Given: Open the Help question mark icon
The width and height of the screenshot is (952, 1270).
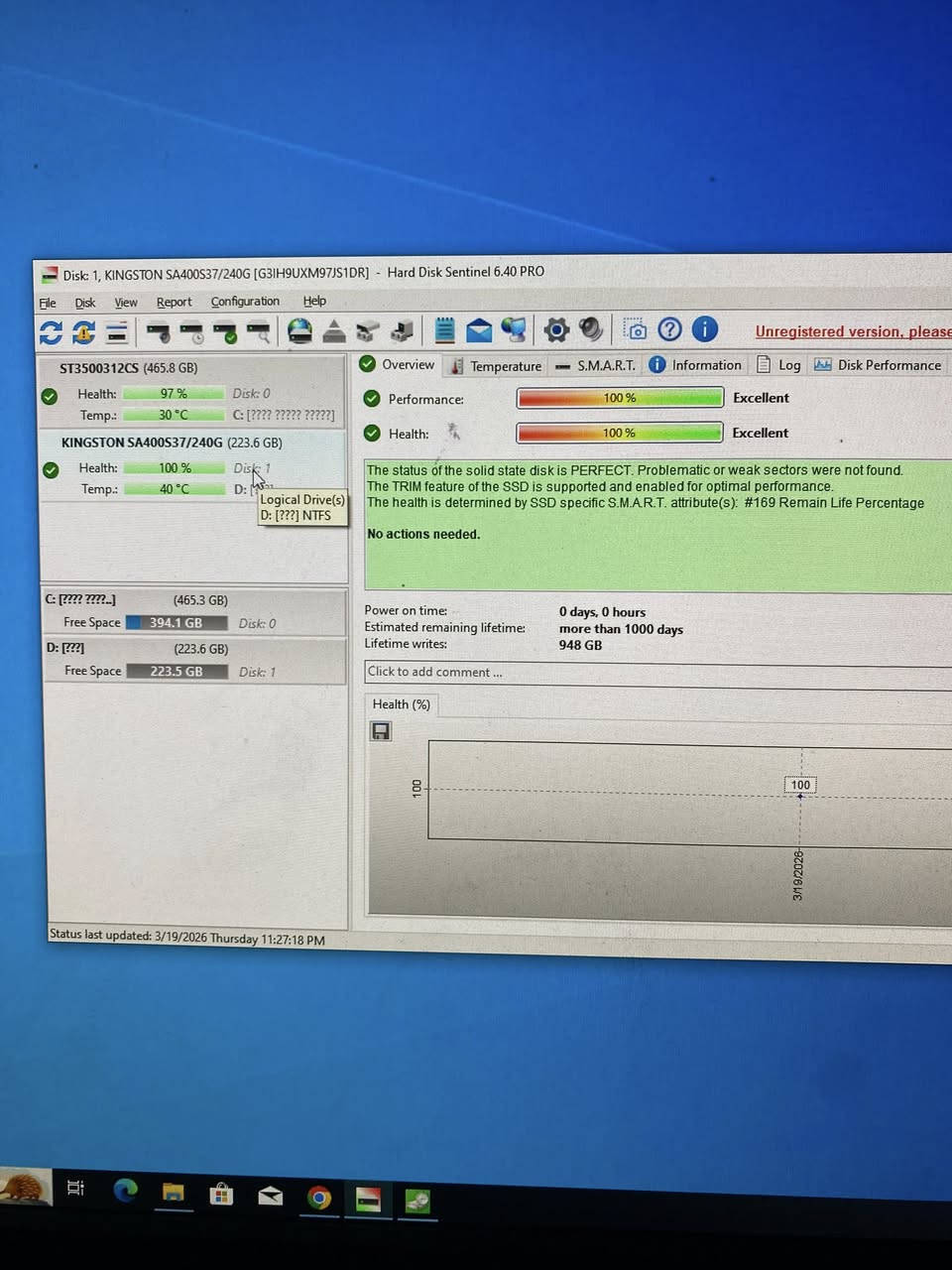Looking at the screenshot, I should 670,329.
